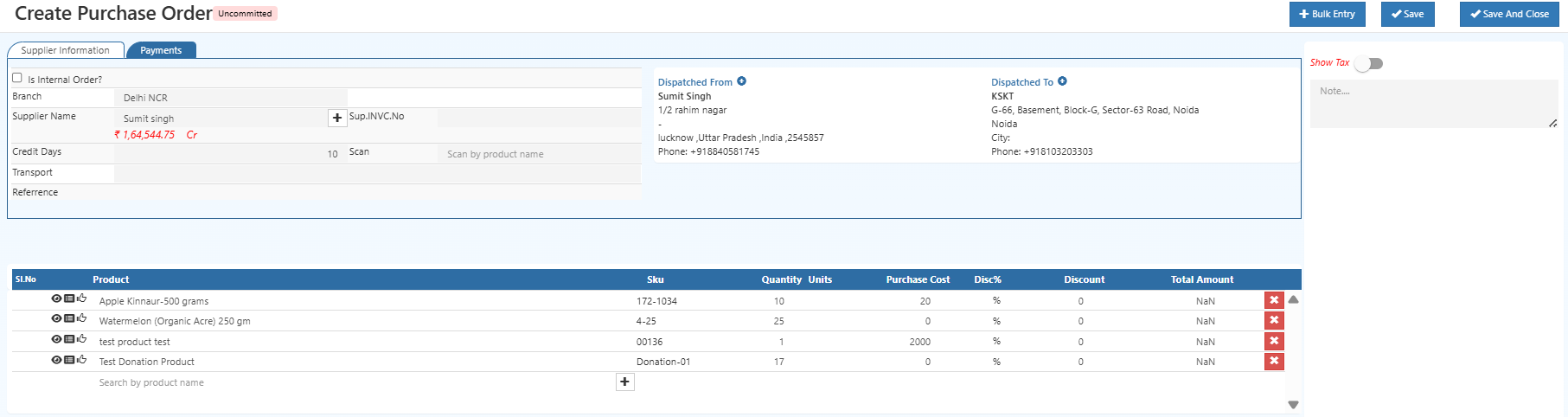Edit quantity 10 for Apple Kinnaur
The height and width of the screenshot is (417, 1568).
pyautogui.click(x=779, y=301)
